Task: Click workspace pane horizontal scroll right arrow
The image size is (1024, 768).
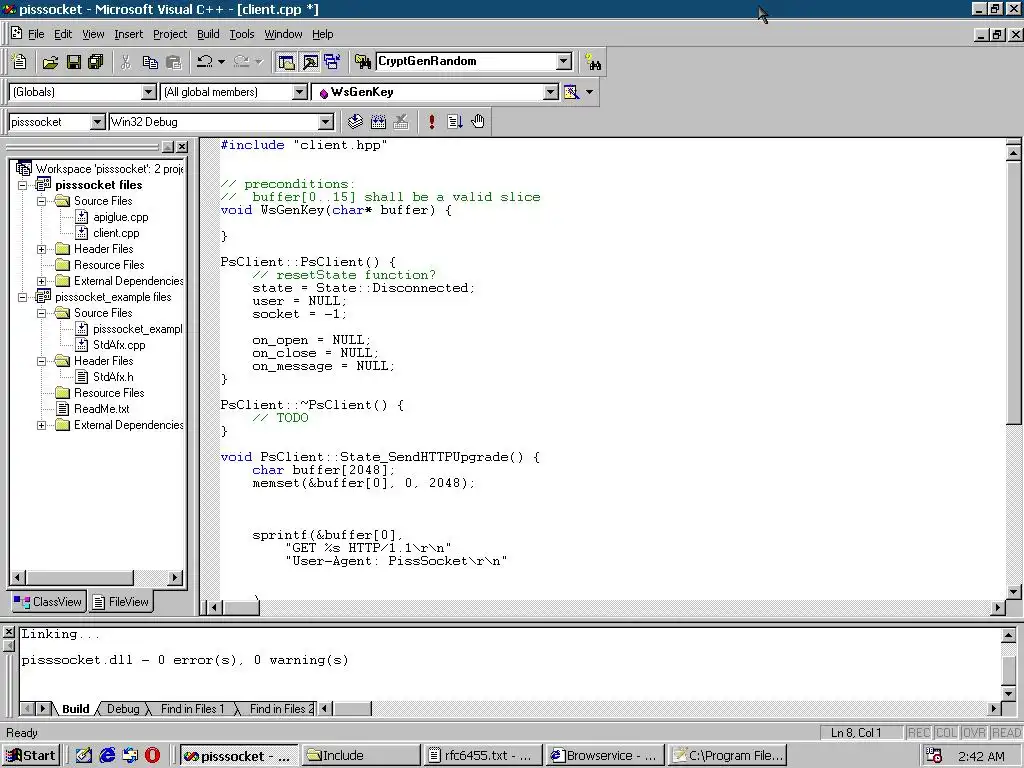Action: click(x=174, y=577)
